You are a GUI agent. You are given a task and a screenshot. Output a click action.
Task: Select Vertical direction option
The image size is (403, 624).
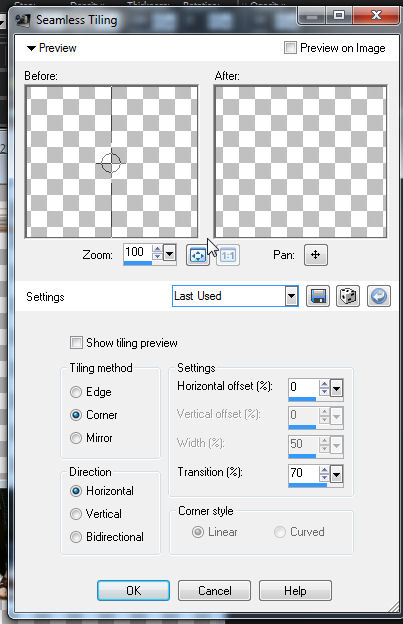(x=76, y=514)
